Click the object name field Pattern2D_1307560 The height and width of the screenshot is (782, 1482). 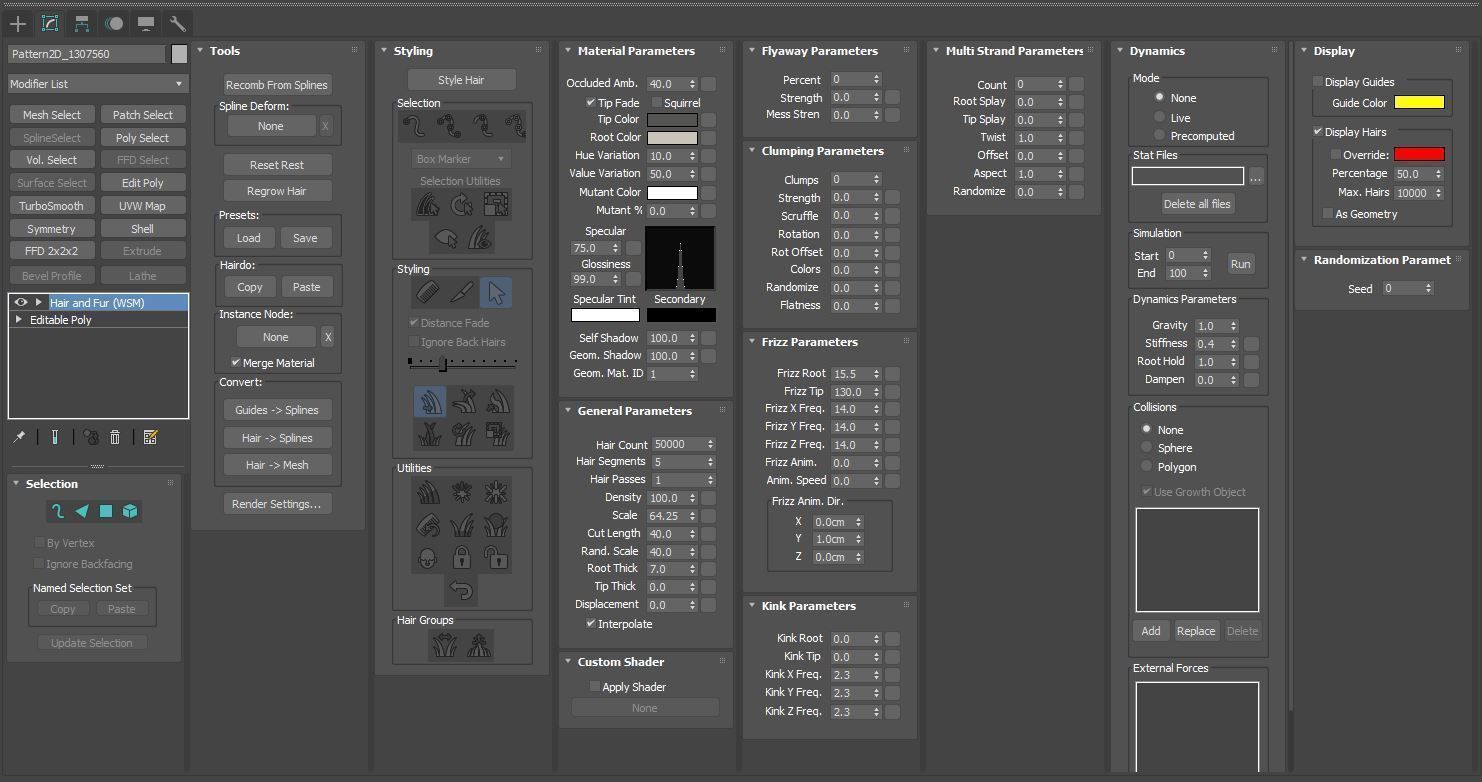pyautogui.click(x=87, y=54)
